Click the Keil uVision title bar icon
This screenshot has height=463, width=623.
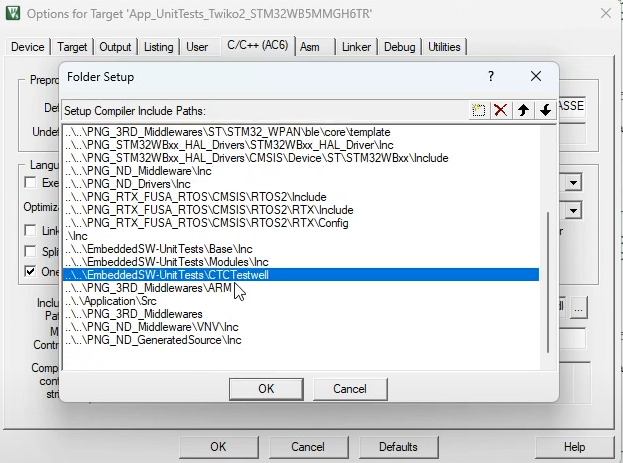(13, 13)
